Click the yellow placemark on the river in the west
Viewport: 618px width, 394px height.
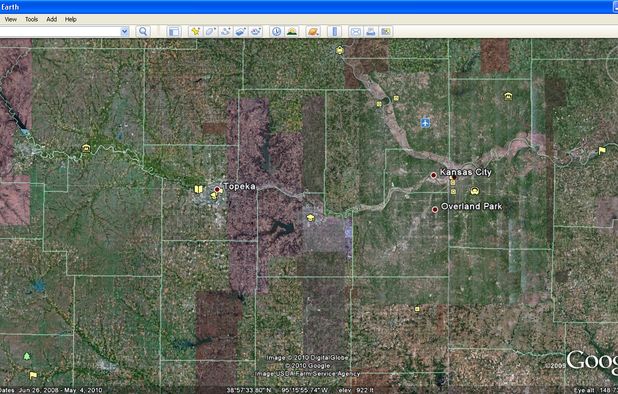click(x=86, y=148)
